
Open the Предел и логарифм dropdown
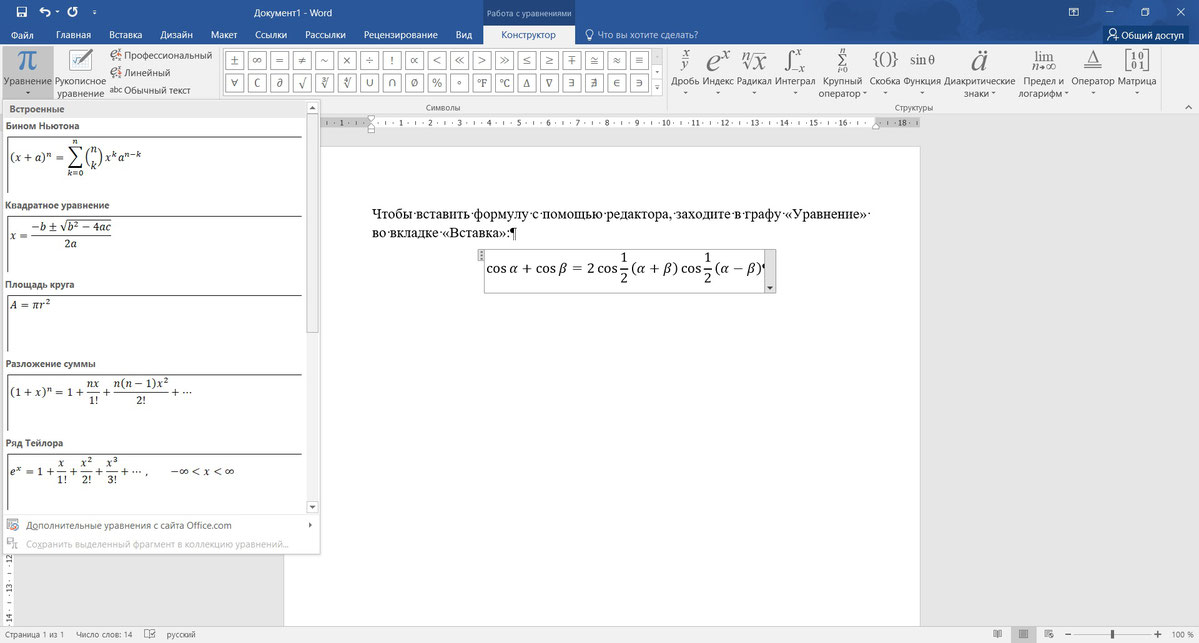pyautogui.click(x=1043, y=72)
